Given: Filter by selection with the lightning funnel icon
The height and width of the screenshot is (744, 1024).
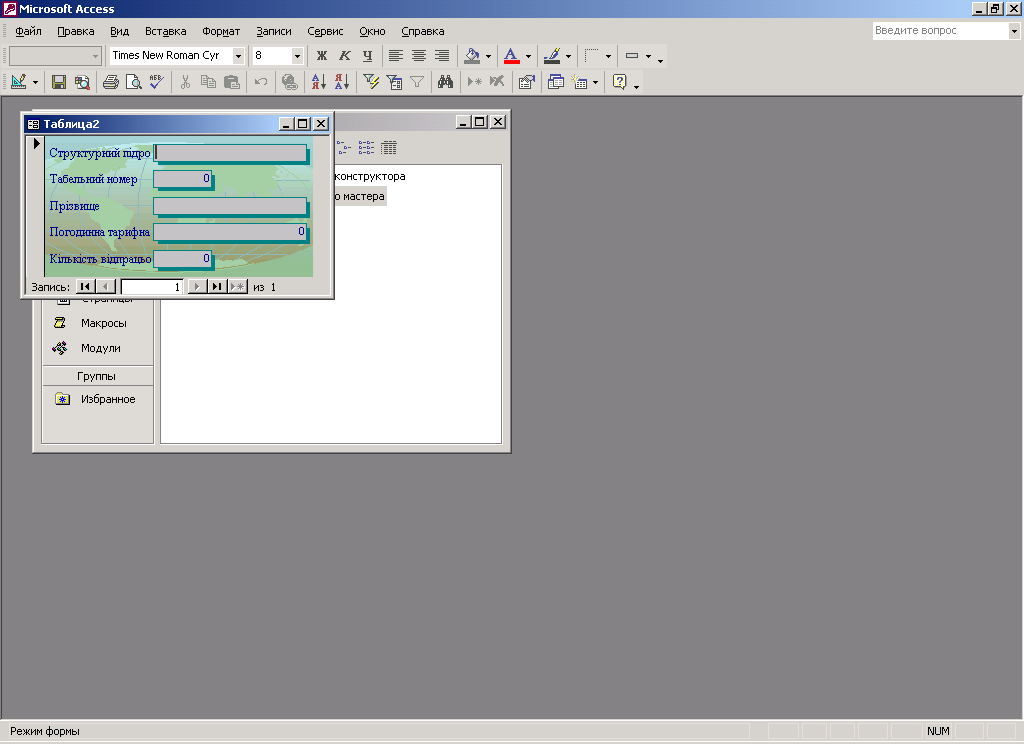Looking at the screenshot, I should [x=371, y=82].
